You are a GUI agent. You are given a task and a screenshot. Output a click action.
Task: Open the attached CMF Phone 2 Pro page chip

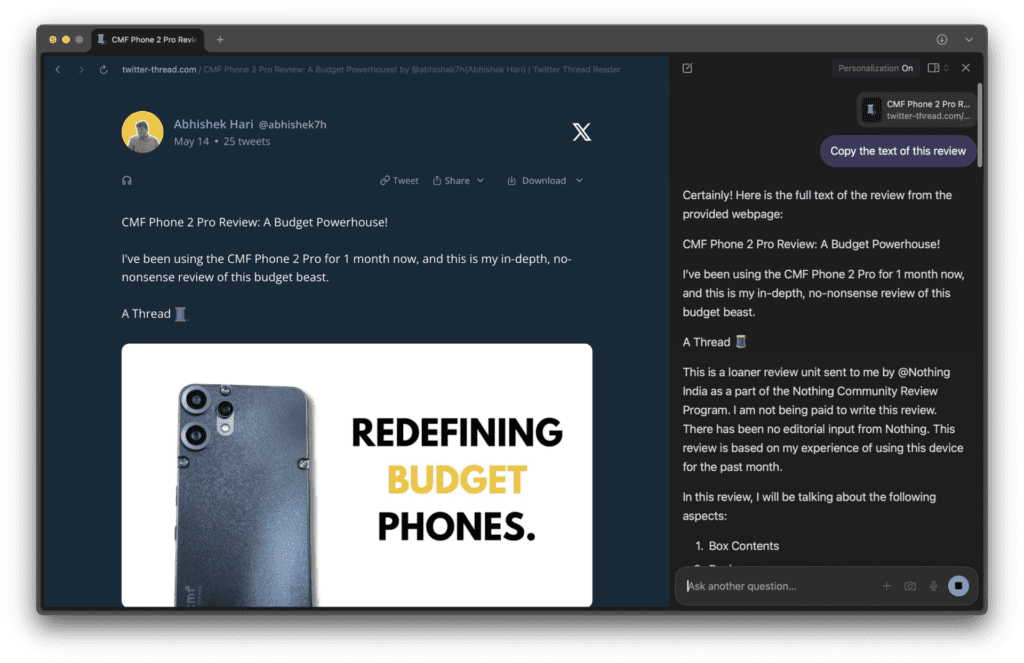coord(916,110)
